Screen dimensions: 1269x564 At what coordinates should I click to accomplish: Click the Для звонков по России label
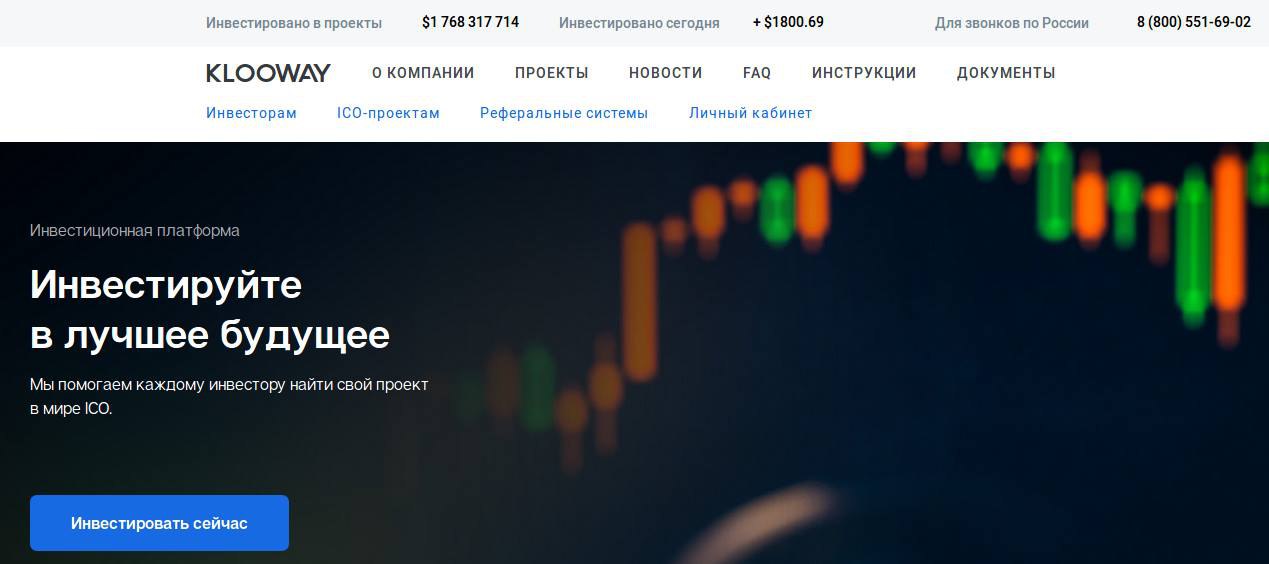[x=1012, y=23]
